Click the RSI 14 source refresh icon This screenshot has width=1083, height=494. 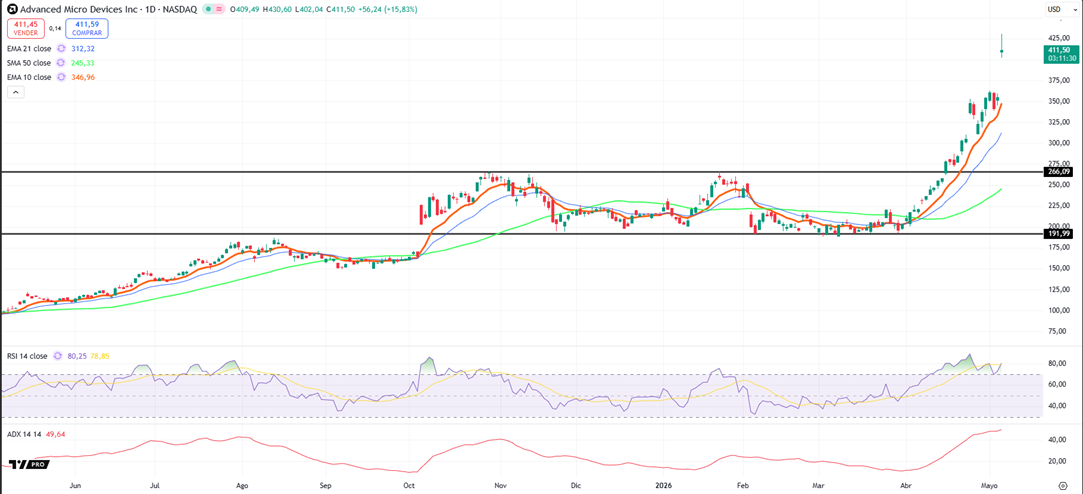57,357
